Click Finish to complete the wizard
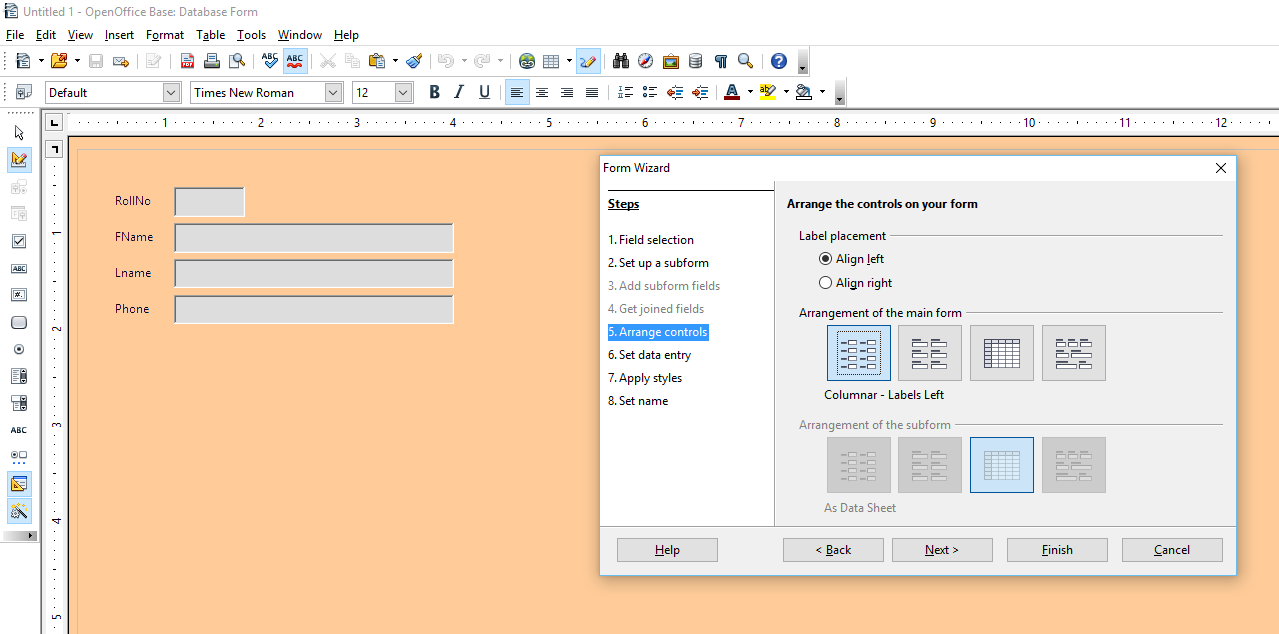The width and height of the screenshot is (1279, 634). (x=1056, y=549)
